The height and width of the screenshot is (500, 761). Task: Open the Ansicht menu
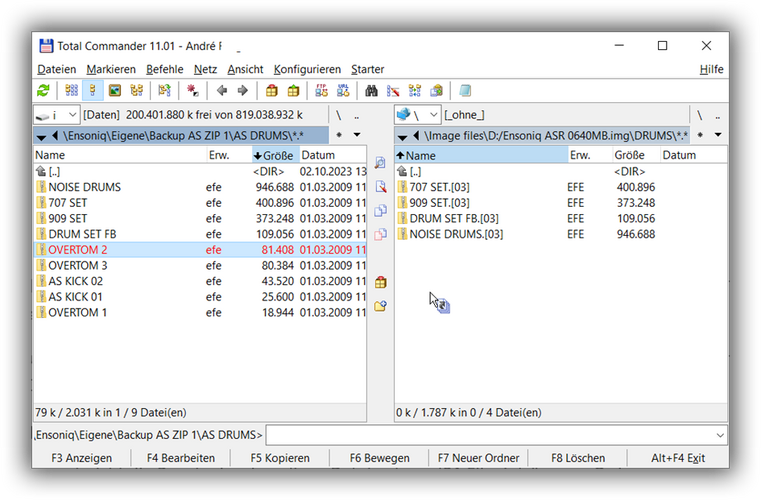coord(245,69)
